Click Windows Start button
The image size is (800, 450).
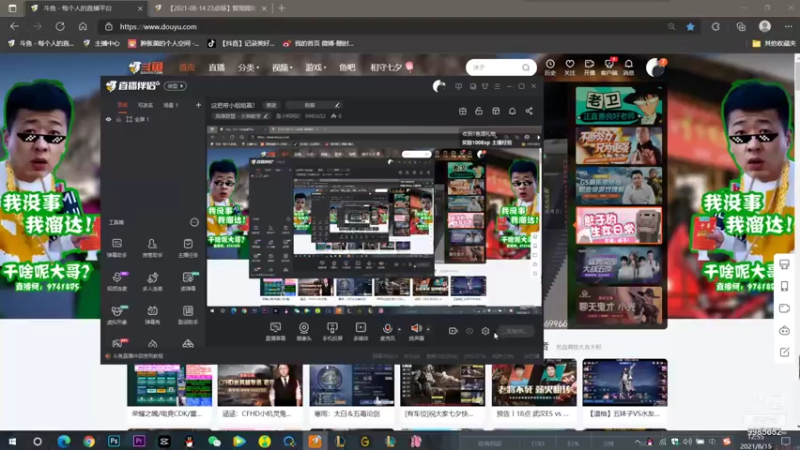tap(12, 441)
